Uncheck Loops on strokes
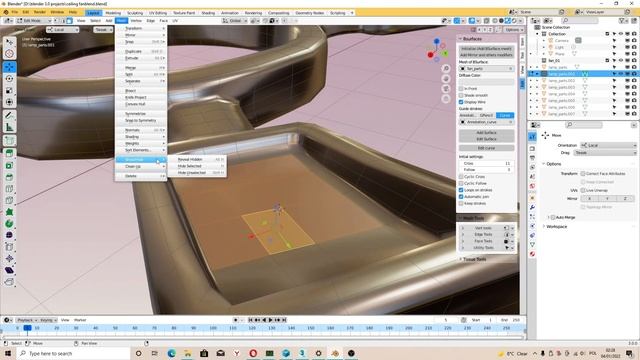Screen dimensions: 640x360 tap(461, 190)
